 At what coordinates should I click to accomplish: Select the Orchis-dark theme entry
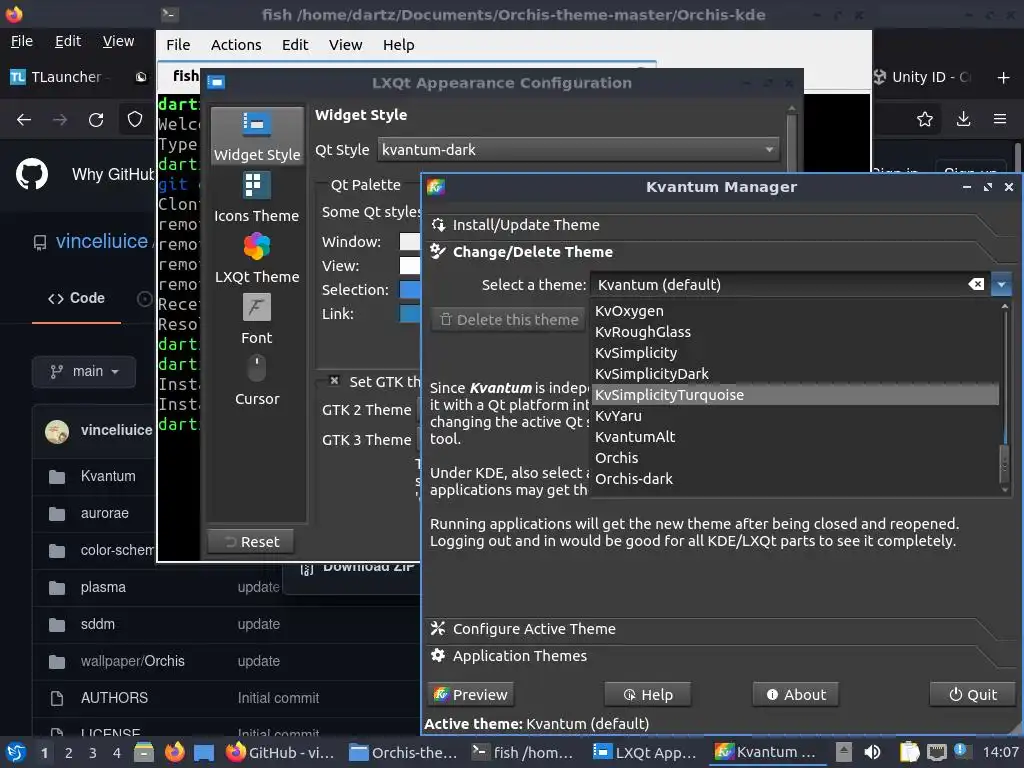795,478
